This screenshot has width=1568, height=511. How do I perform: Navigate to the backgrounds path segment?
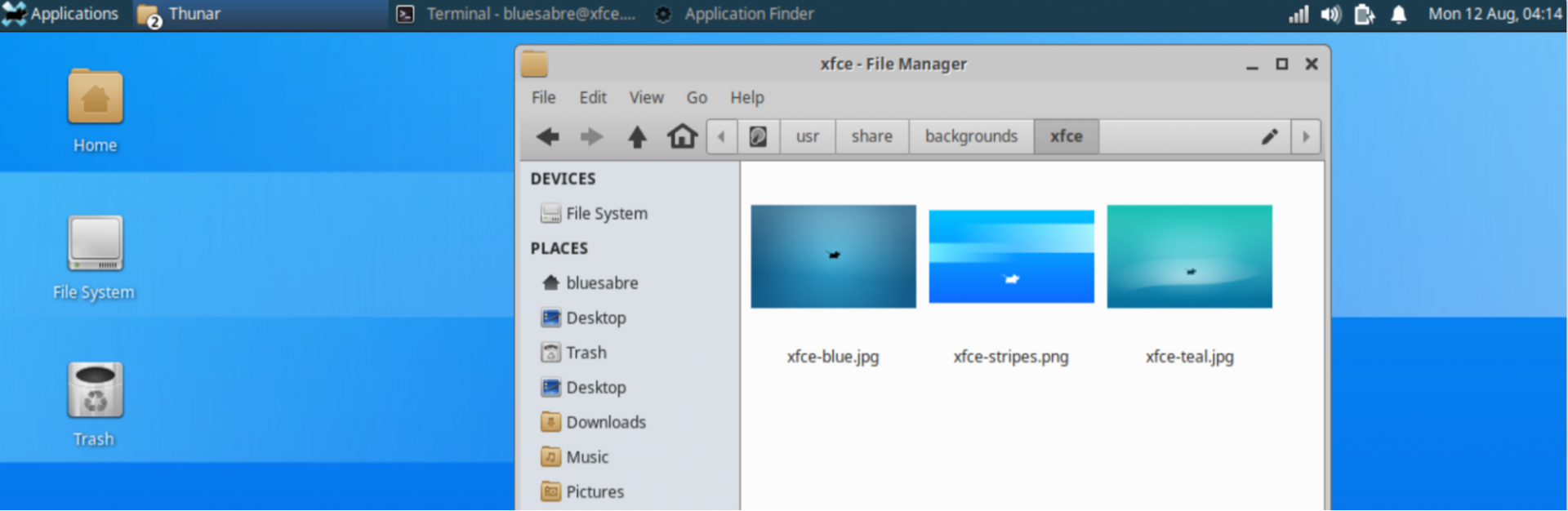[970, 136]
